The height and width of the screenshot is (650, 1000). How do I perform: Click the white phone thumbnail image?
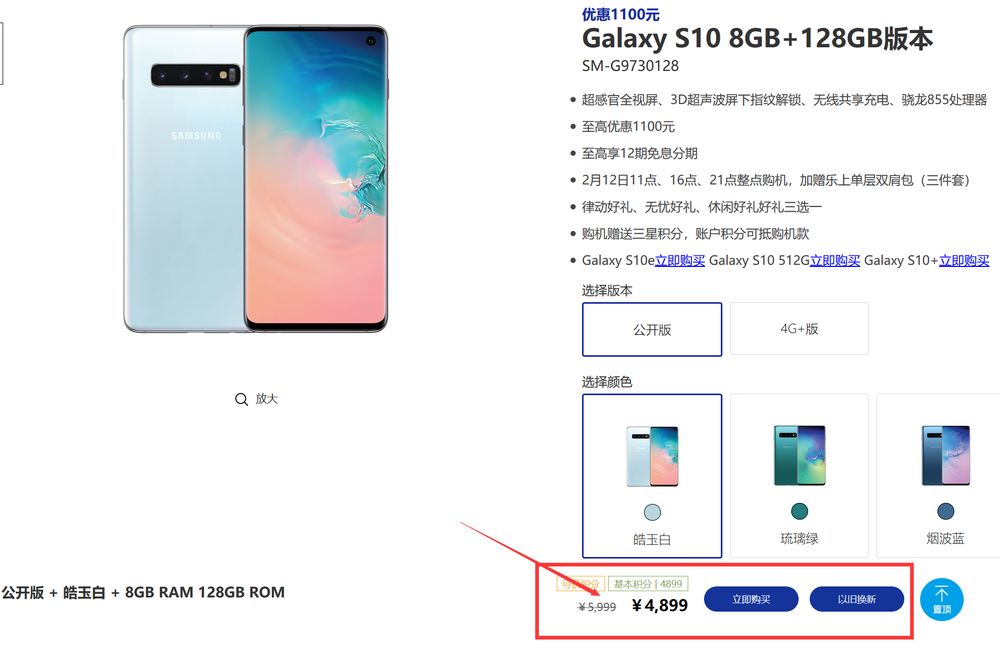pos(652,457)
